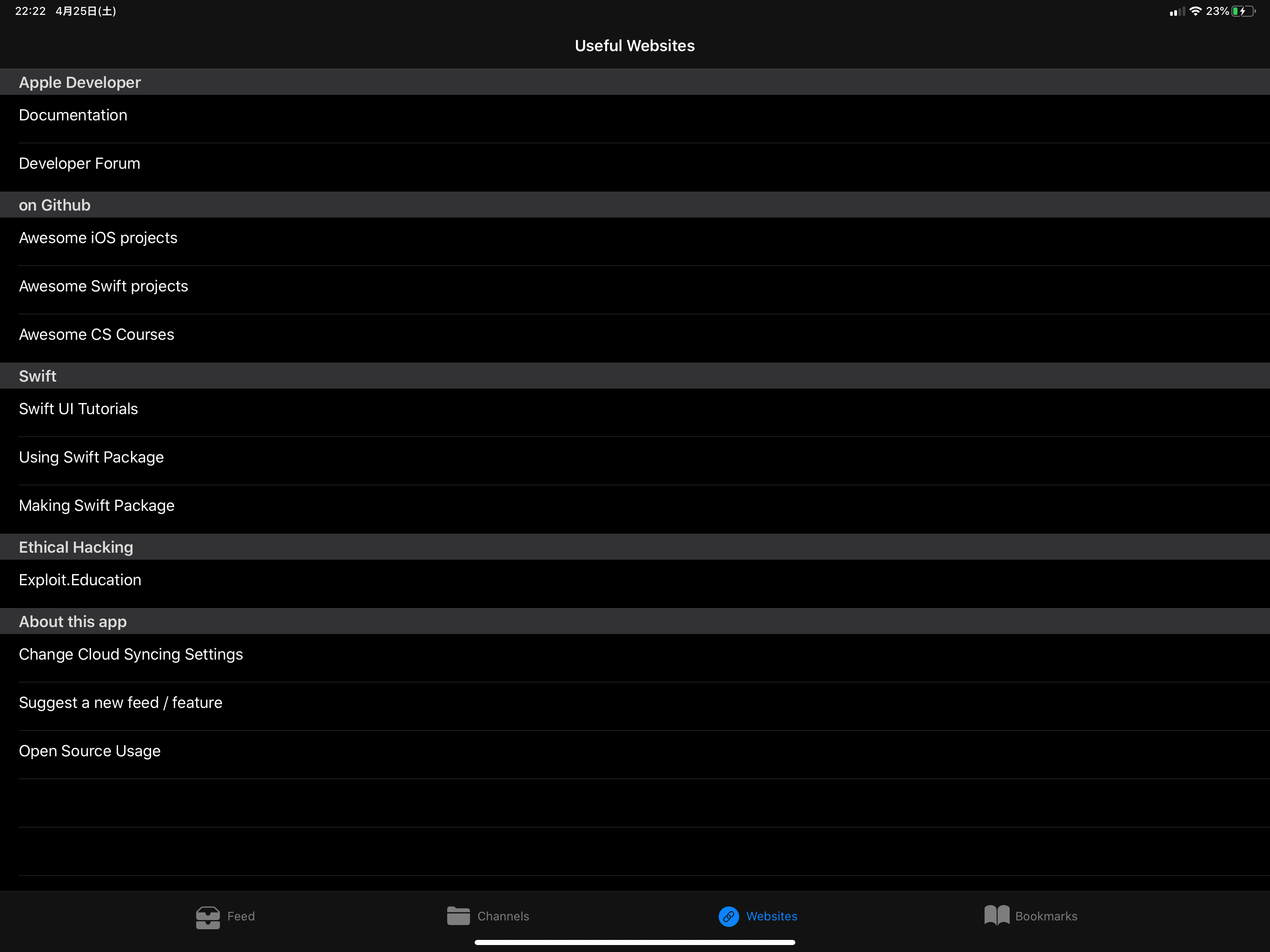Open Exploit.Education website
The image size is (1270, 952).
click(635, 584)
